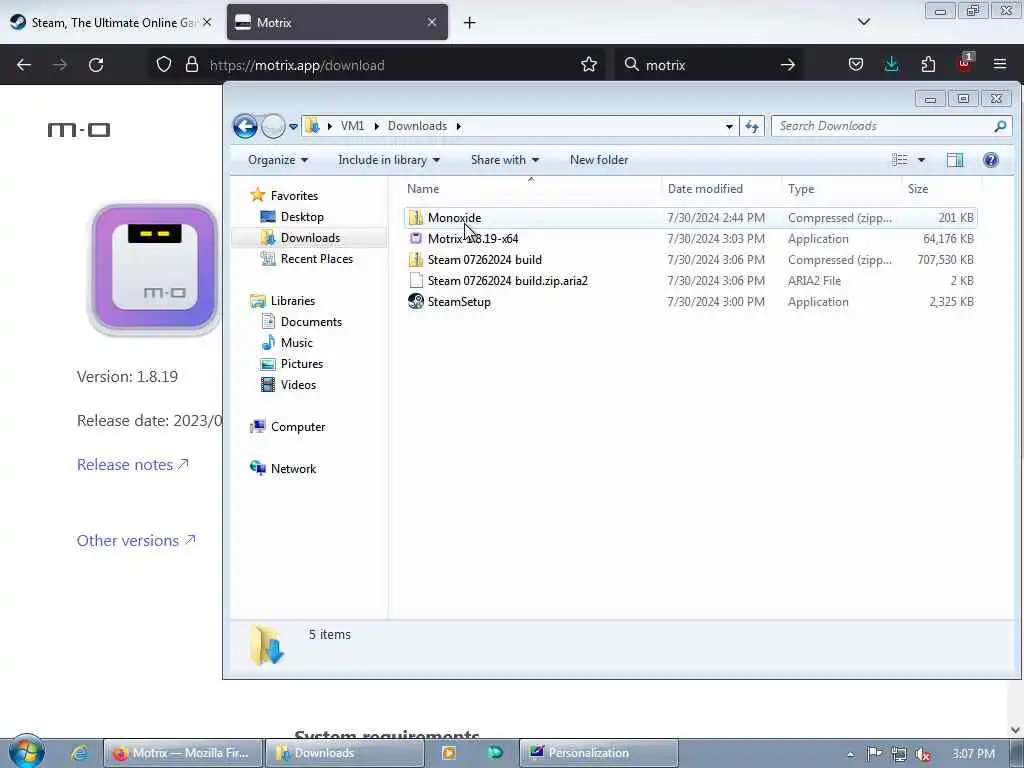Image resolution: width=1024 pixels, height=768 pixels.
Task: Sort by Type column header
Action: tap(841, 189)
